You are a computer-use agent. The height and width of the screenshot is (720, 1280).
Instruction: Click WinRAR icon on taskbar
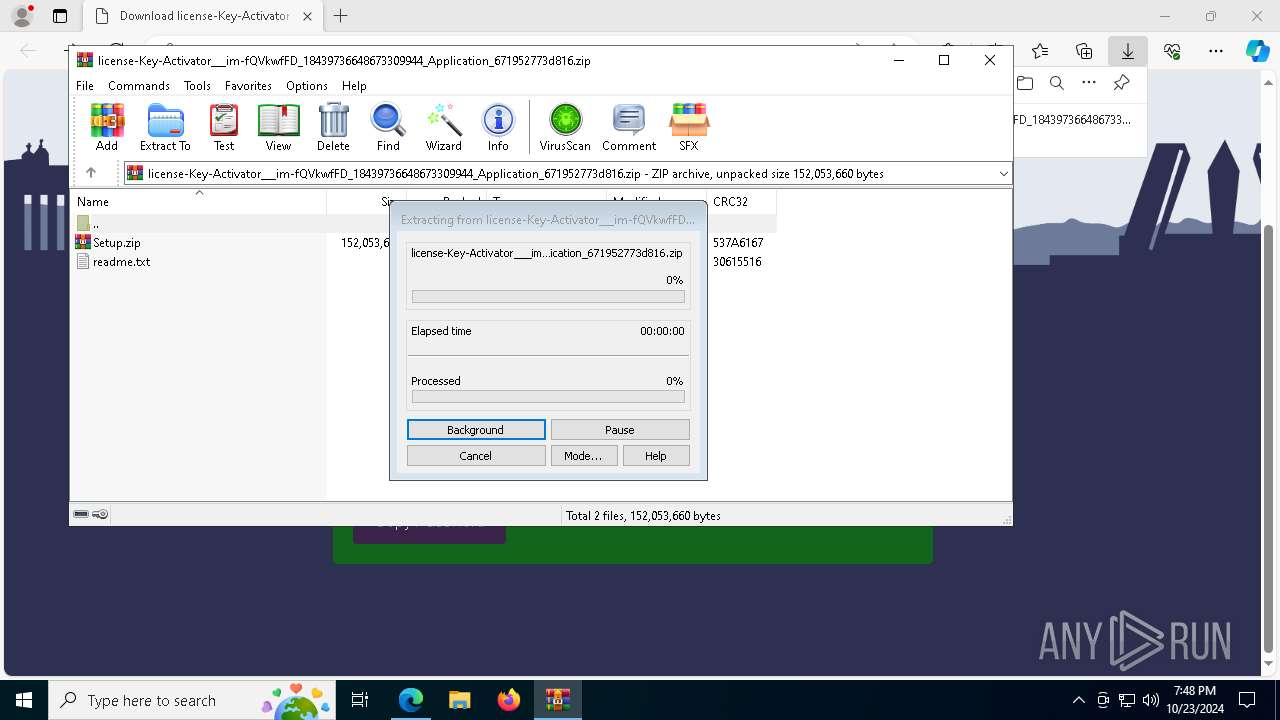tap(557, 700)
